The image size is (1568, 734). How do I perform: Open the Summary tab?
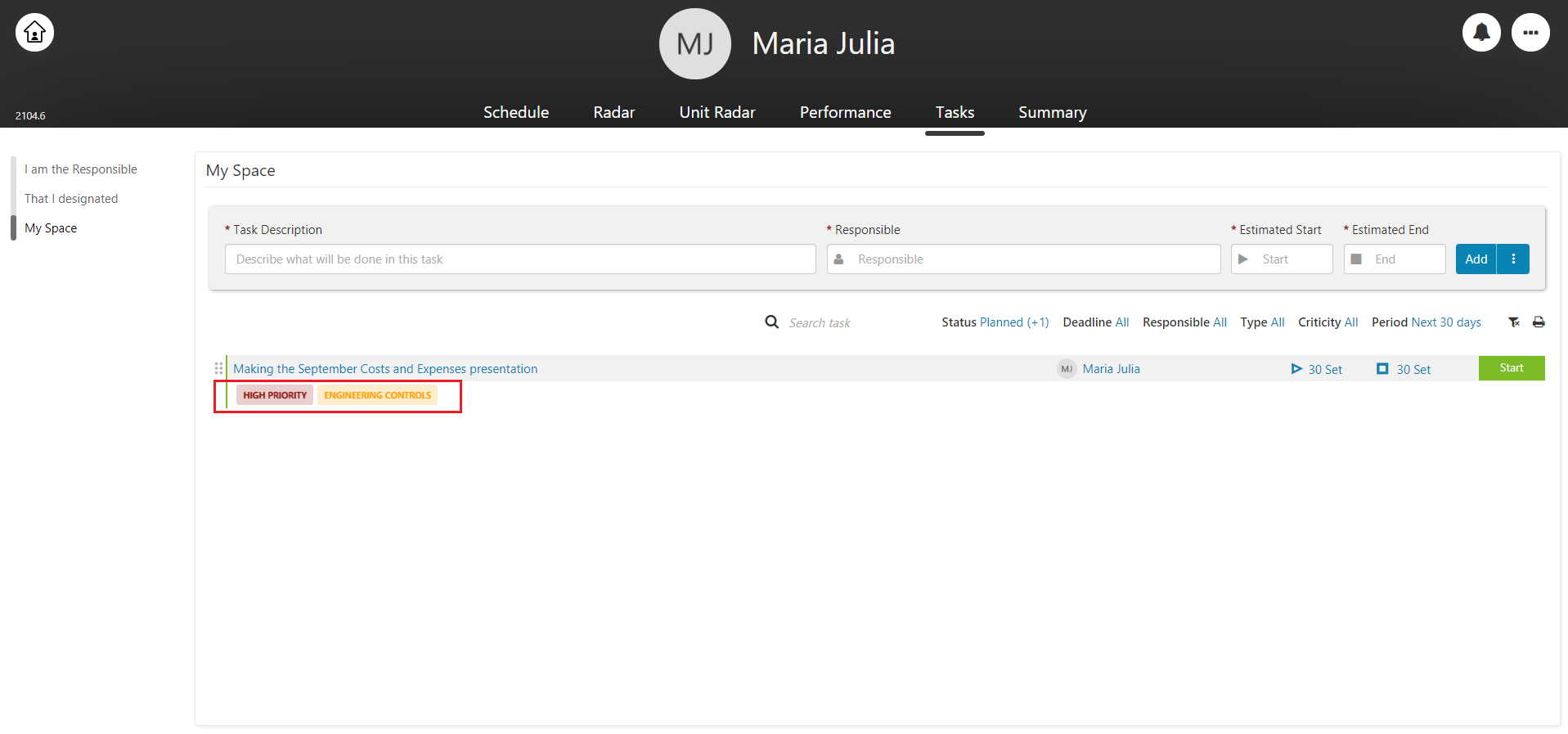click(1052, 112)
